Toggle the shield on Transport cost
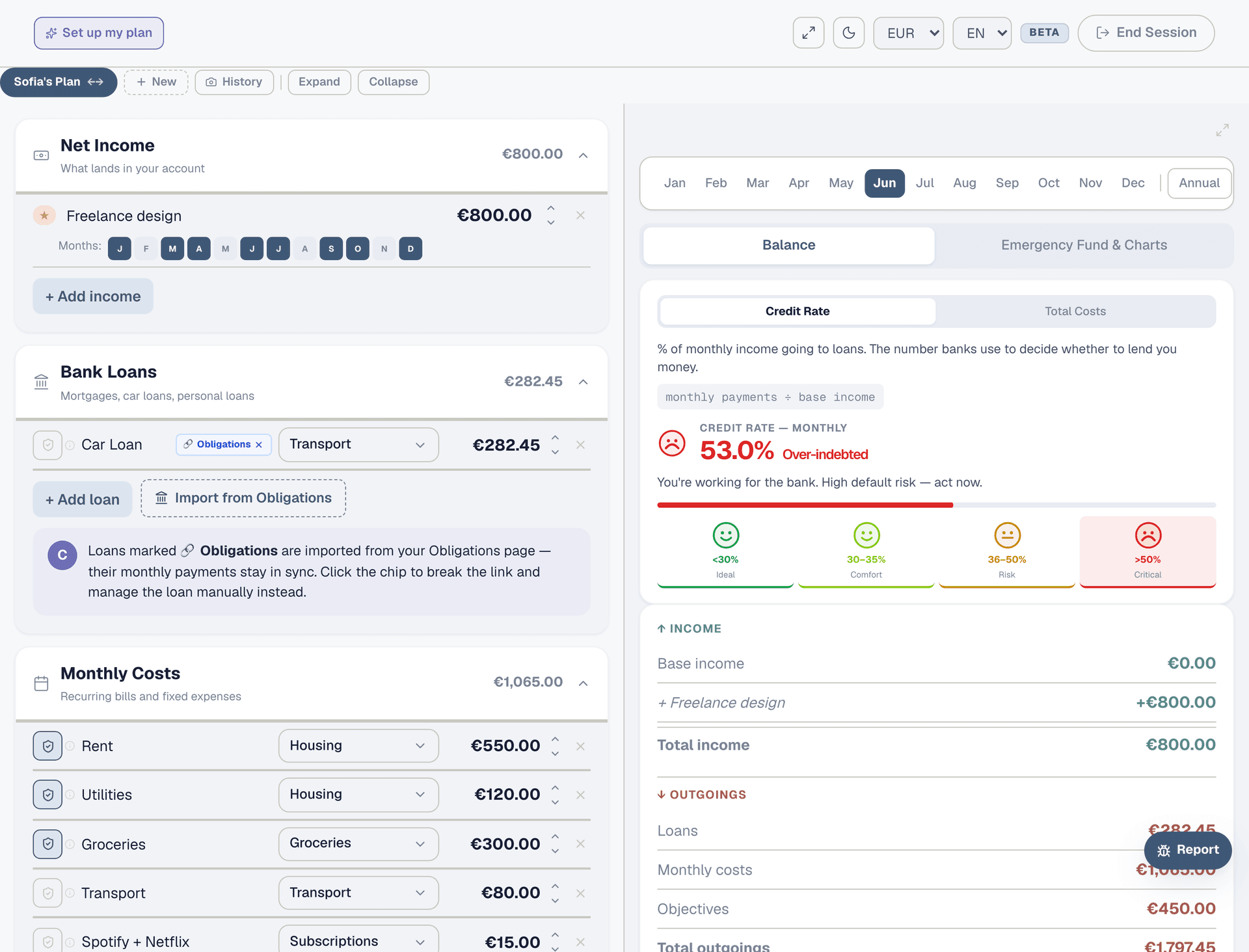Screen dimensions: 1249x952 47,893
